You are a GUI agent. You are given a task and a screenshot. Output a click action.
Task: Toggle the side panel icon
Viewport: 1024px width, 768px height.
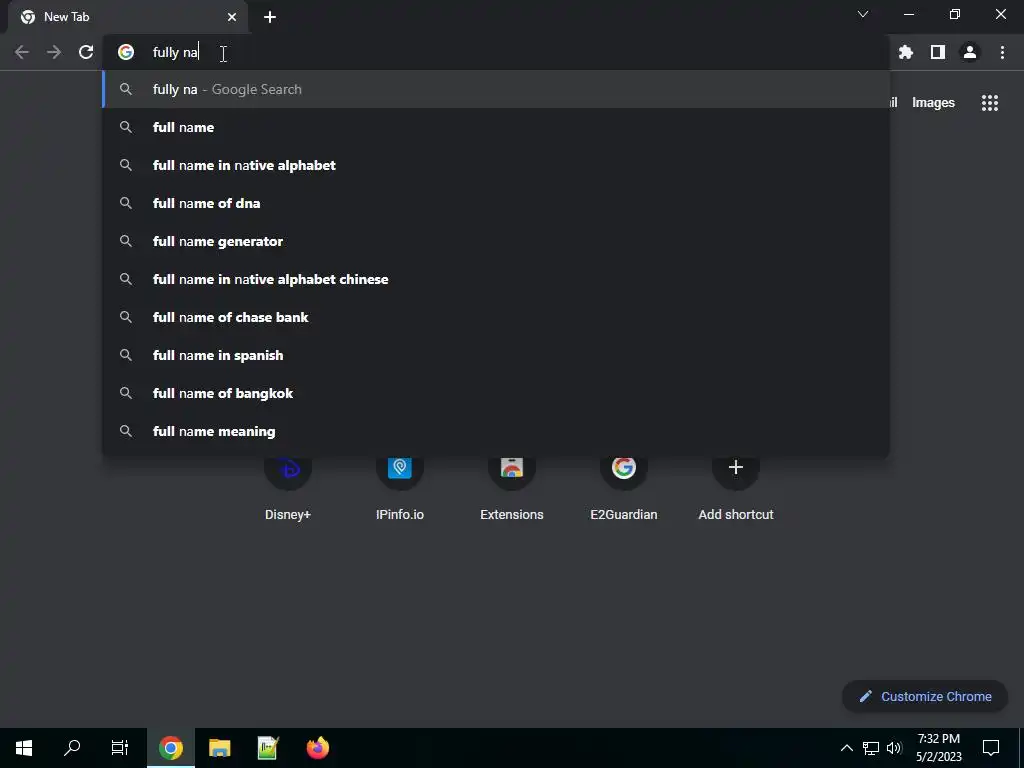pos(938,52)
